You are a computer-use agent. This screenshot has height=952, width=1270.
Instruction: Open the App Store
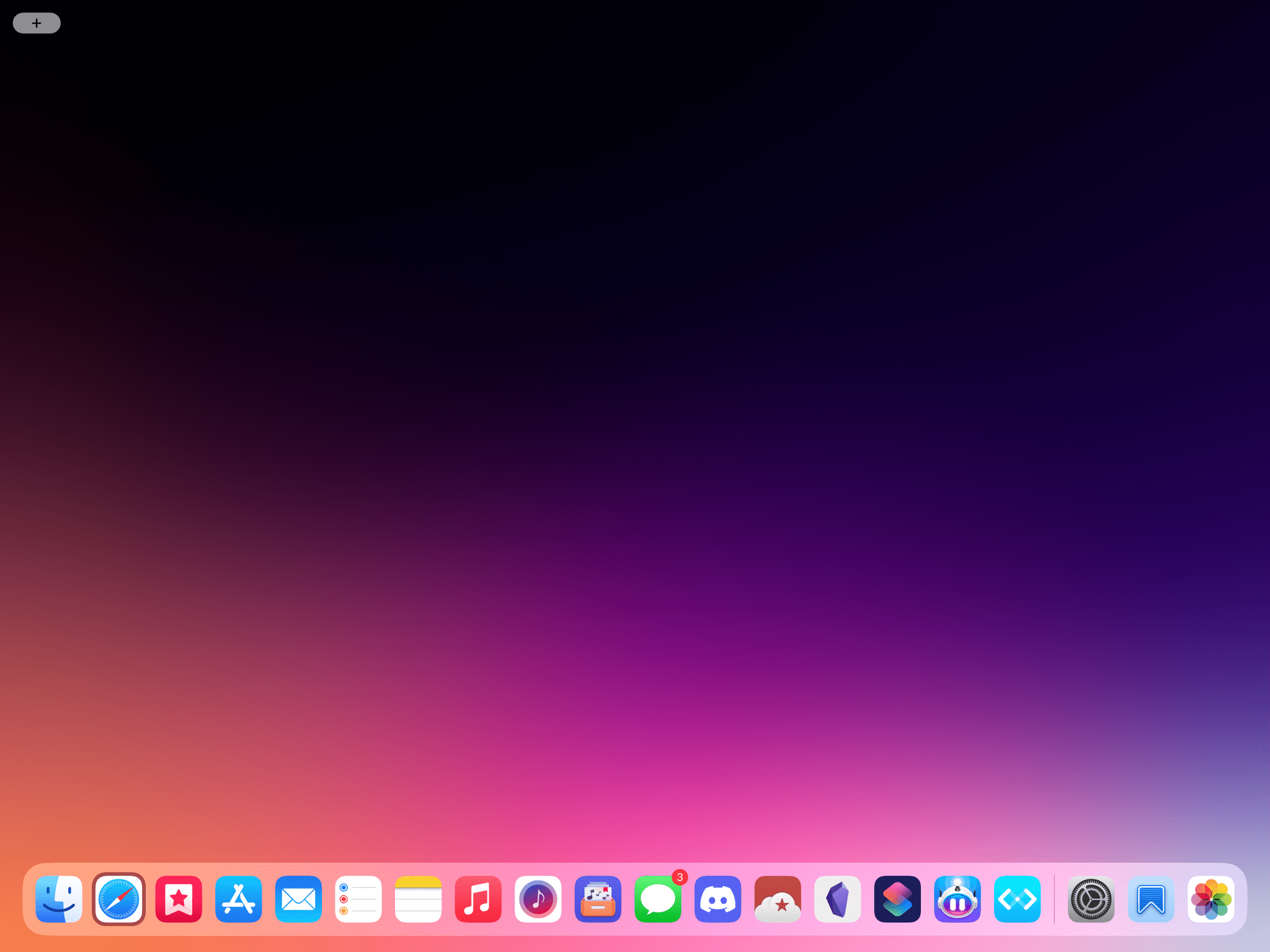coord(239,899)
